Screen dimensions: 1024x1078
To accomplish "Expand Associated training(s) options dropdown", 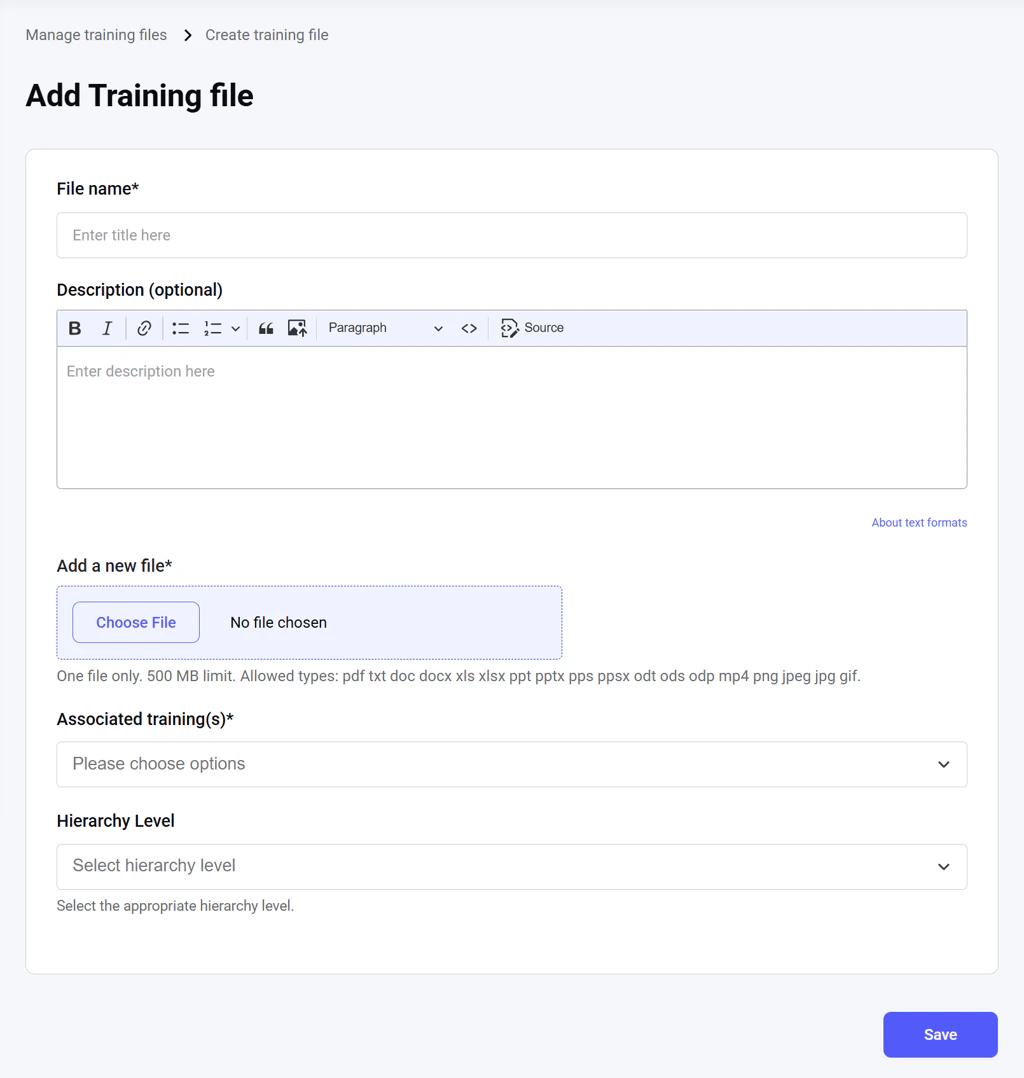I will tap(512, 764).
